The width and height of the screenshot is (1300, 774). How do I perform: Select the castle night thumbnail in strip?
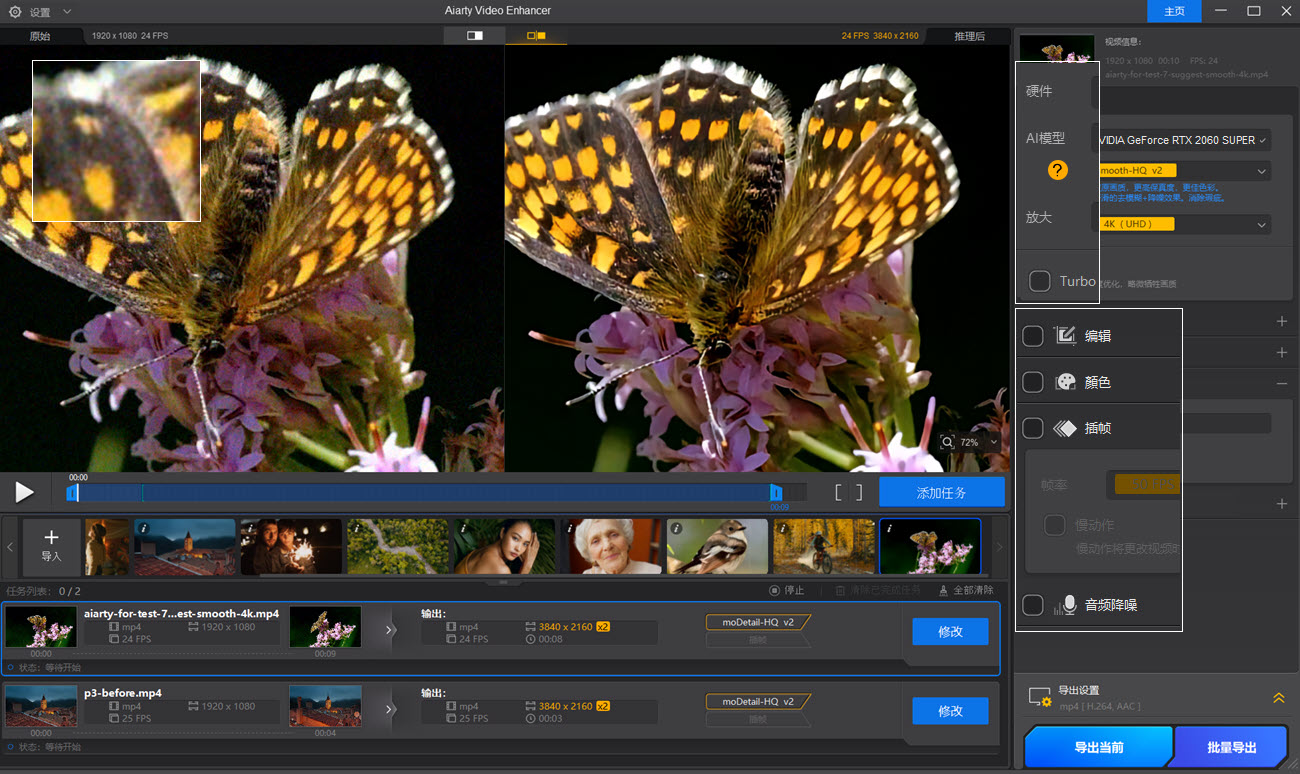185,546
